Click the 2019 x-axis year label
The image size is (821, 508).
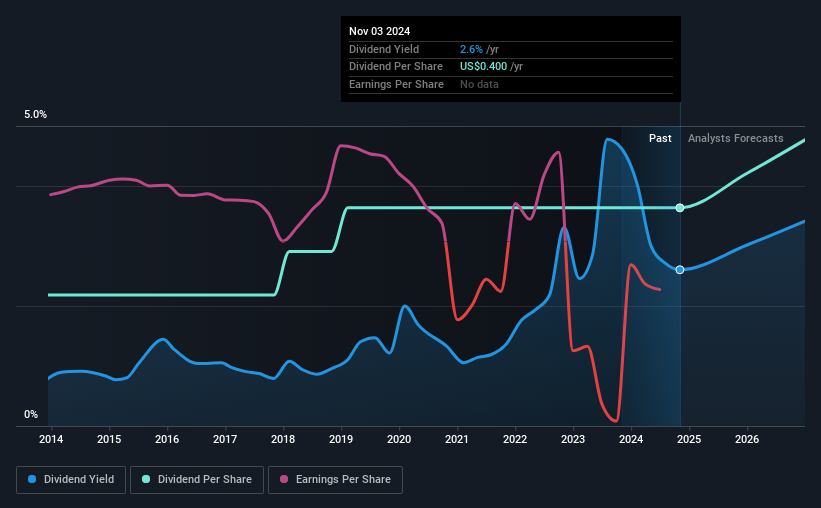pyautogui.click(x=341, y=439)
